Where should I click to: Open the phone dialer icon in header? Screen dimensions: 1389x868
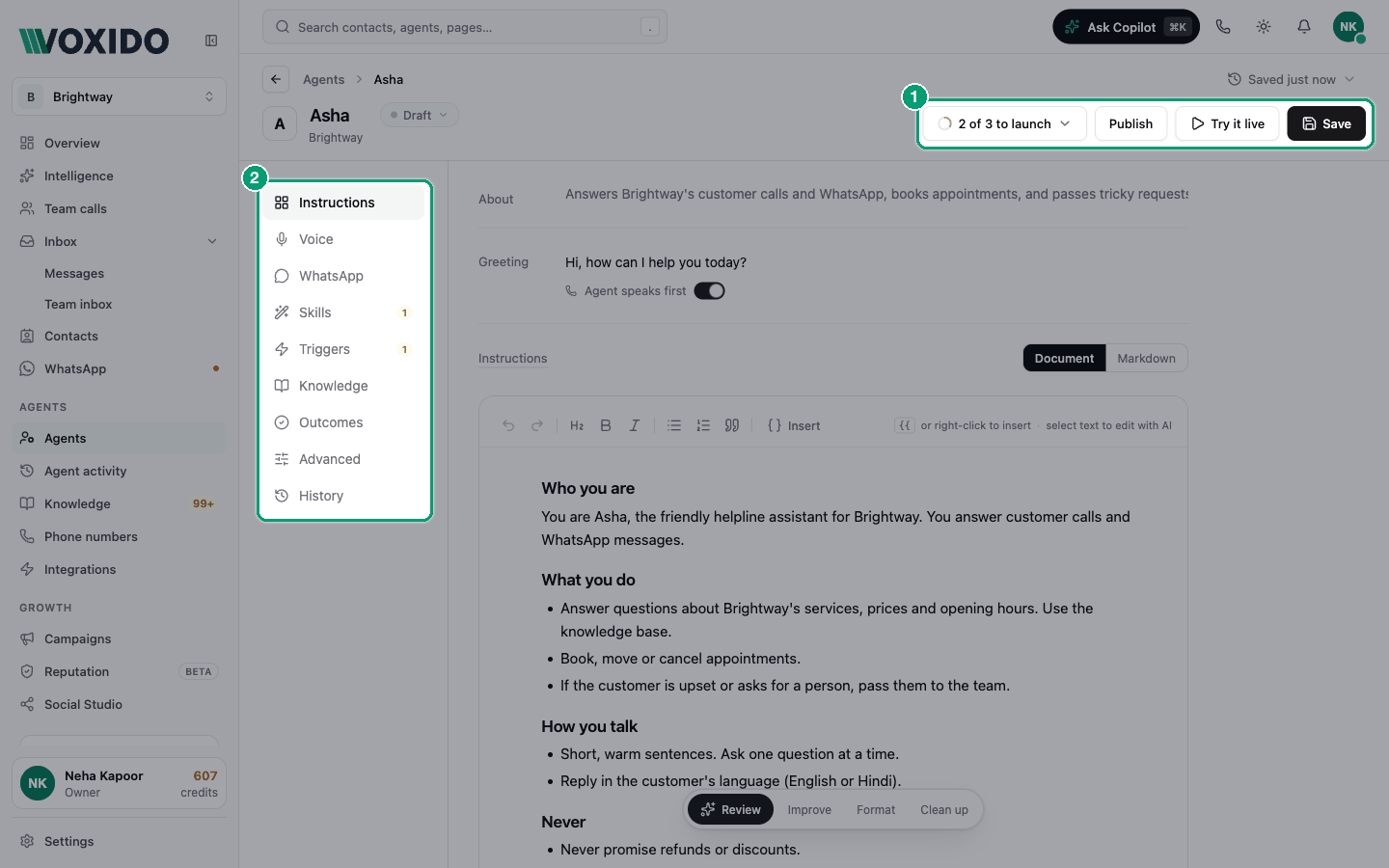(x=1223, y=27)
